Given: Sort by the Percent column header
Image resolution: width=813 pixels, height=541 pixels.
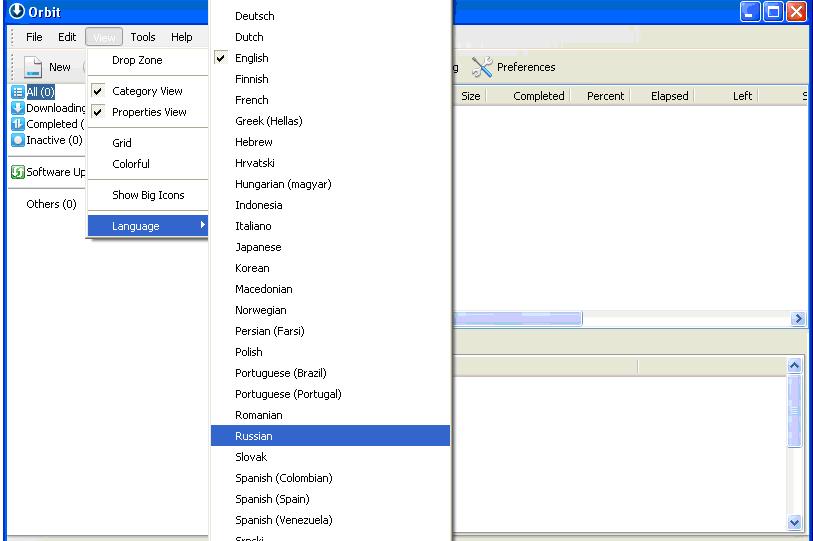Looking at the screenshot, I should pyautogui.click(x=605, y=96).
